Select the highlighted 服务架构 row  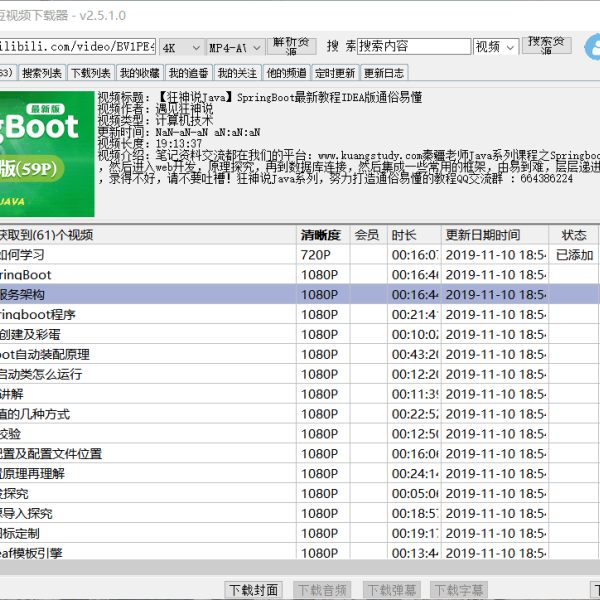(x=298, y=295)
